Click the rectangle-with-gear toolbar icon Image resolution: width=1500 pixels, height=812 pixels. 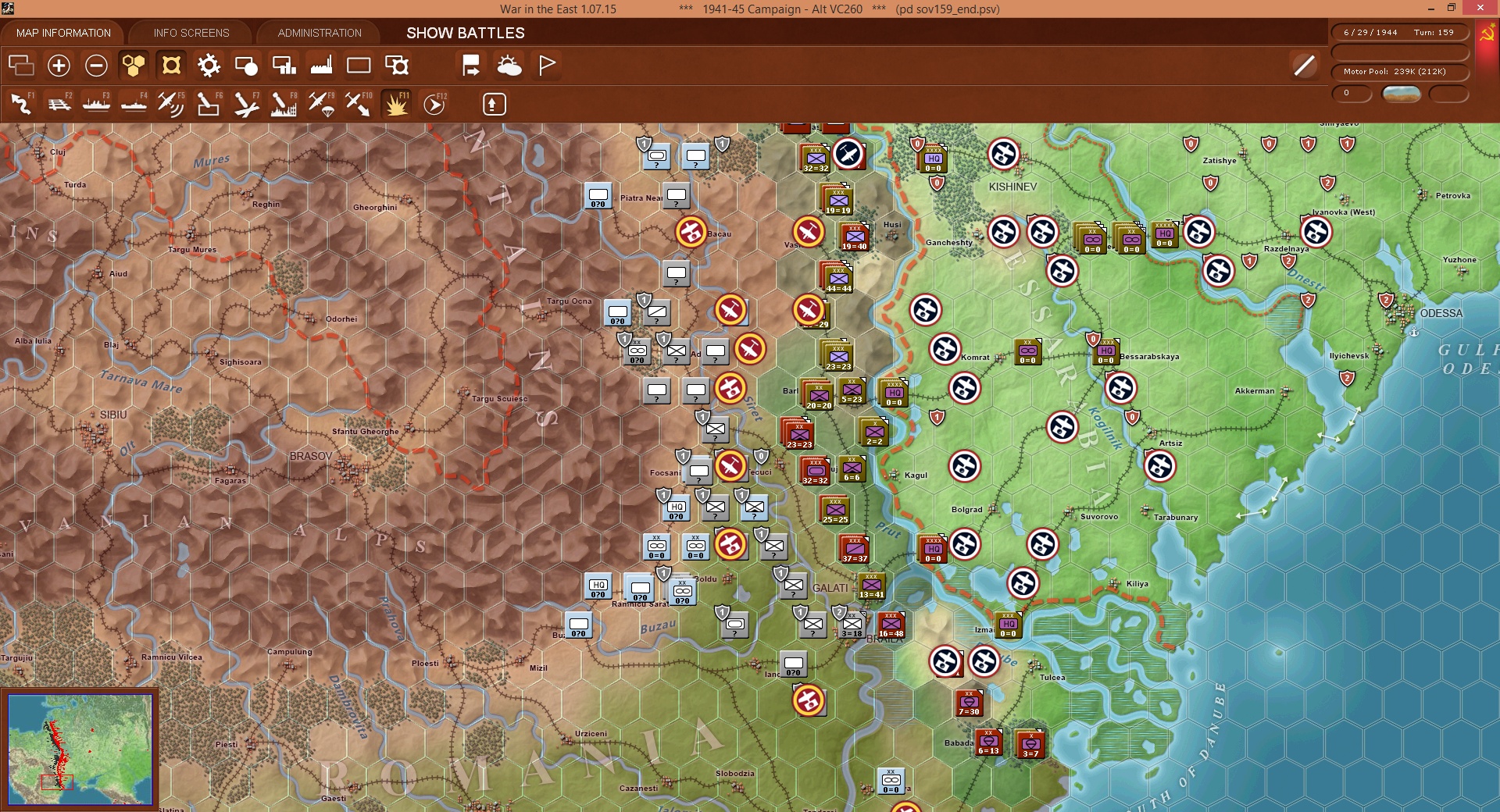pos(397,66)
